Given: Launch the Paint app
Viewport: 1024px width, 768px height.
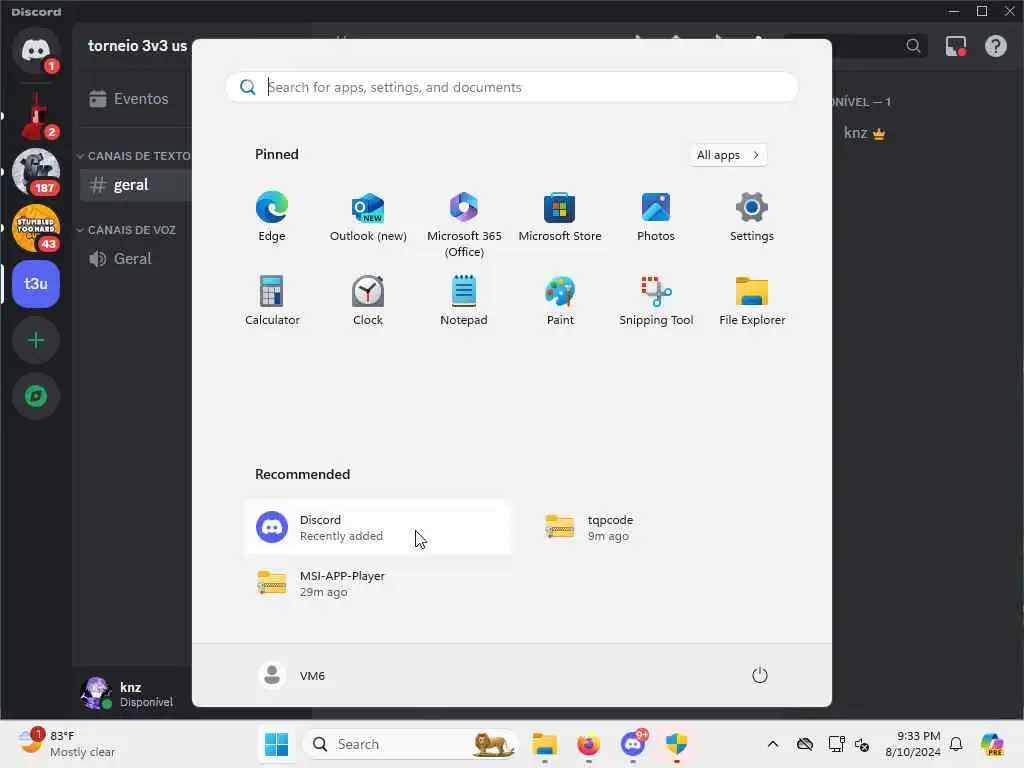Looking at the screenshot, I should tap(560, 300).
